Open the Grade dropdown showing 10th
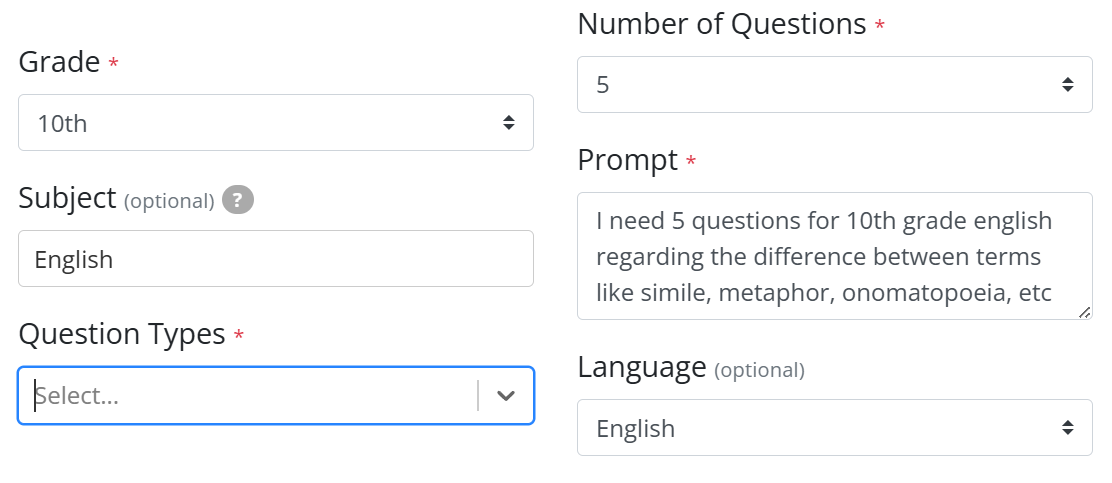1112x483 pixels. 275,123
